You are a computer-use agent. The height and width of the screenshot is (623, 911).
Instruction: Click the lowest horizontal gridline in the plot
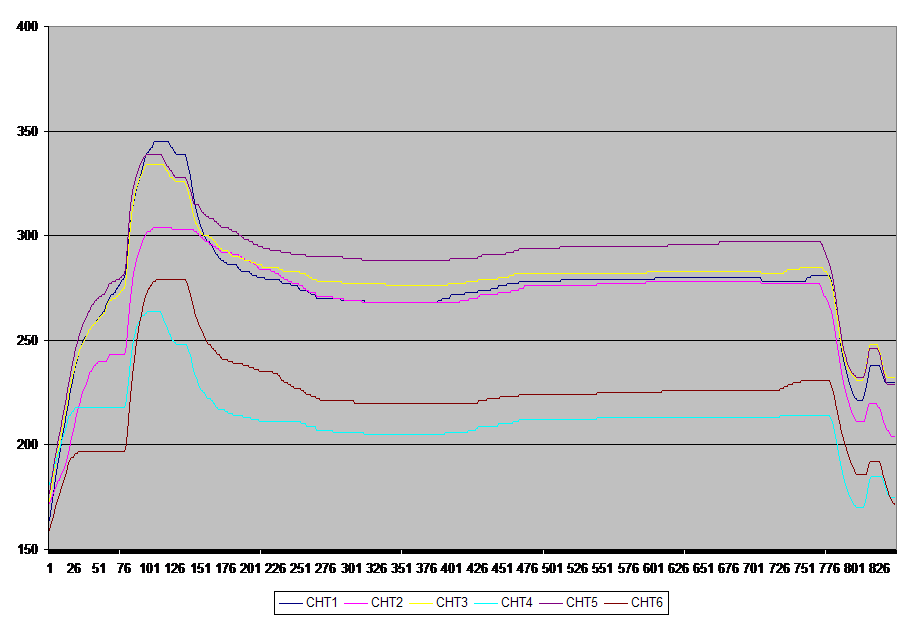[470, 444]
